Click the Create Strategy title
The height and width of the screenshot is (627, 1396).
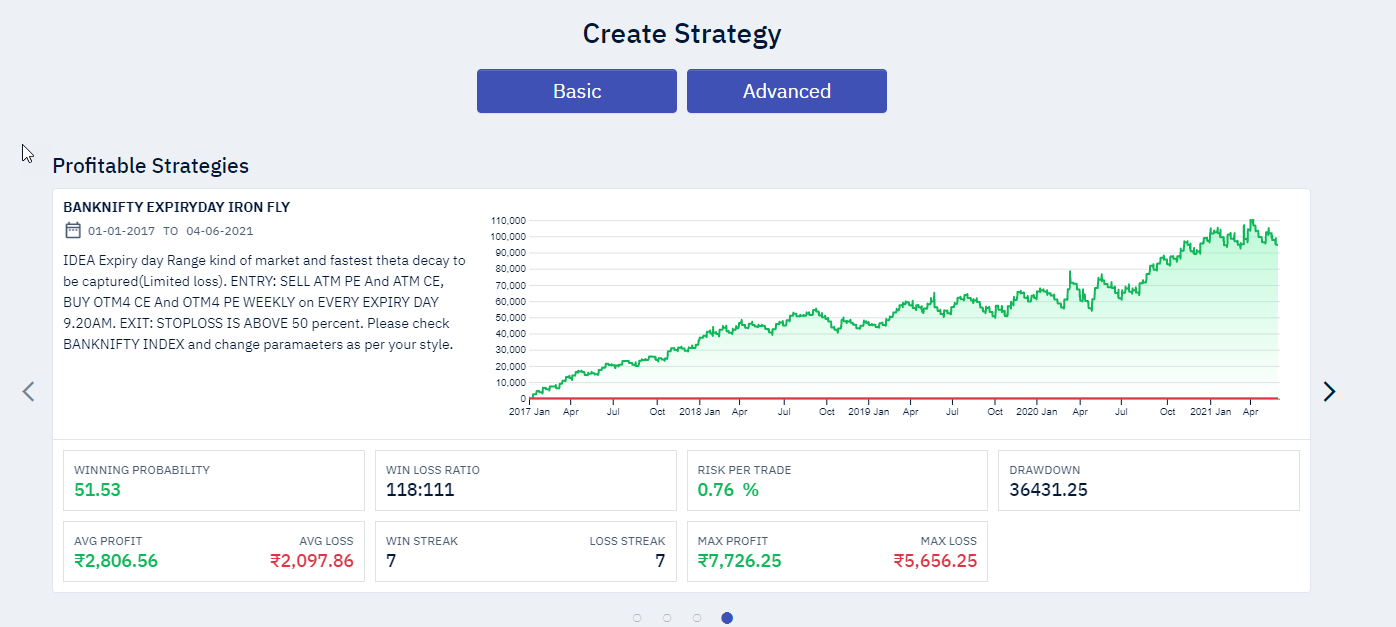(683, 33)
